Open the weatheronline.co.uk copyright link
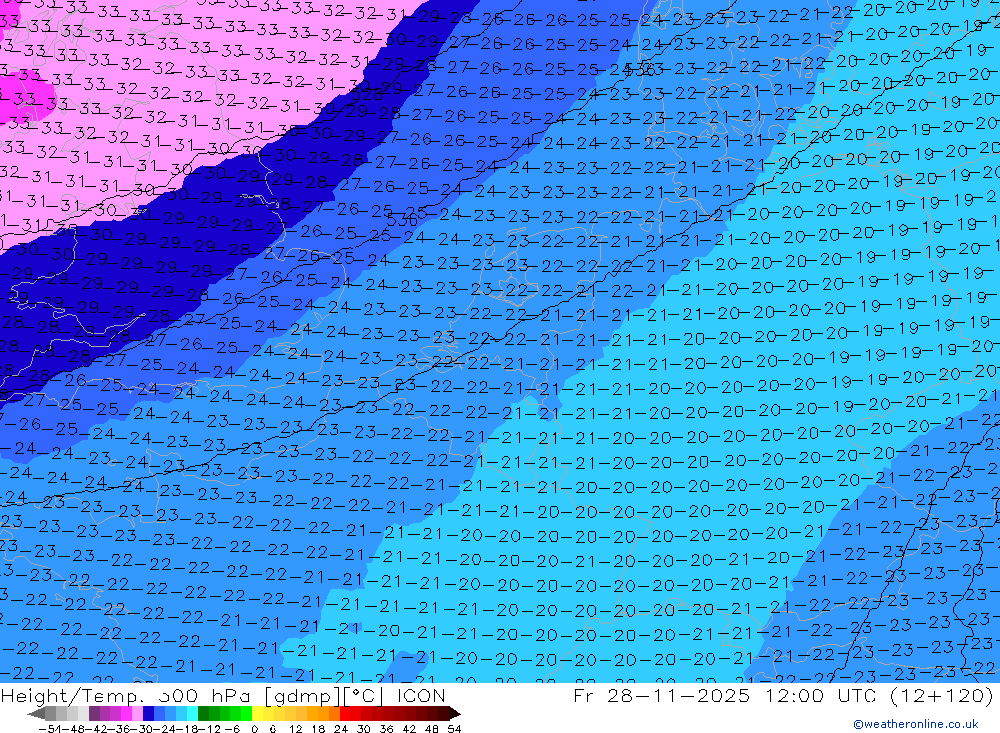The width and height of the screenshot is (1000, 733). 916,724
